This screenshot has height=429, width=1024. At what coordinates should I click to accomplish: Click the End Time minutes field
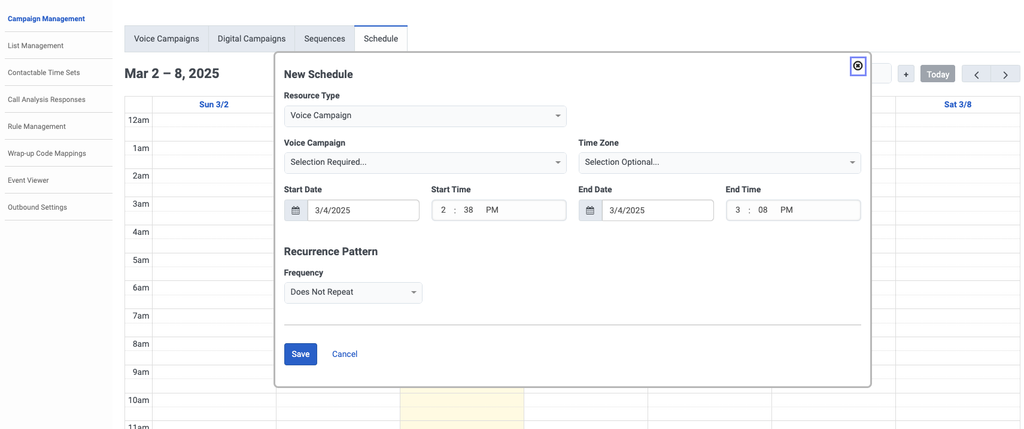click(x=763, y=210)
